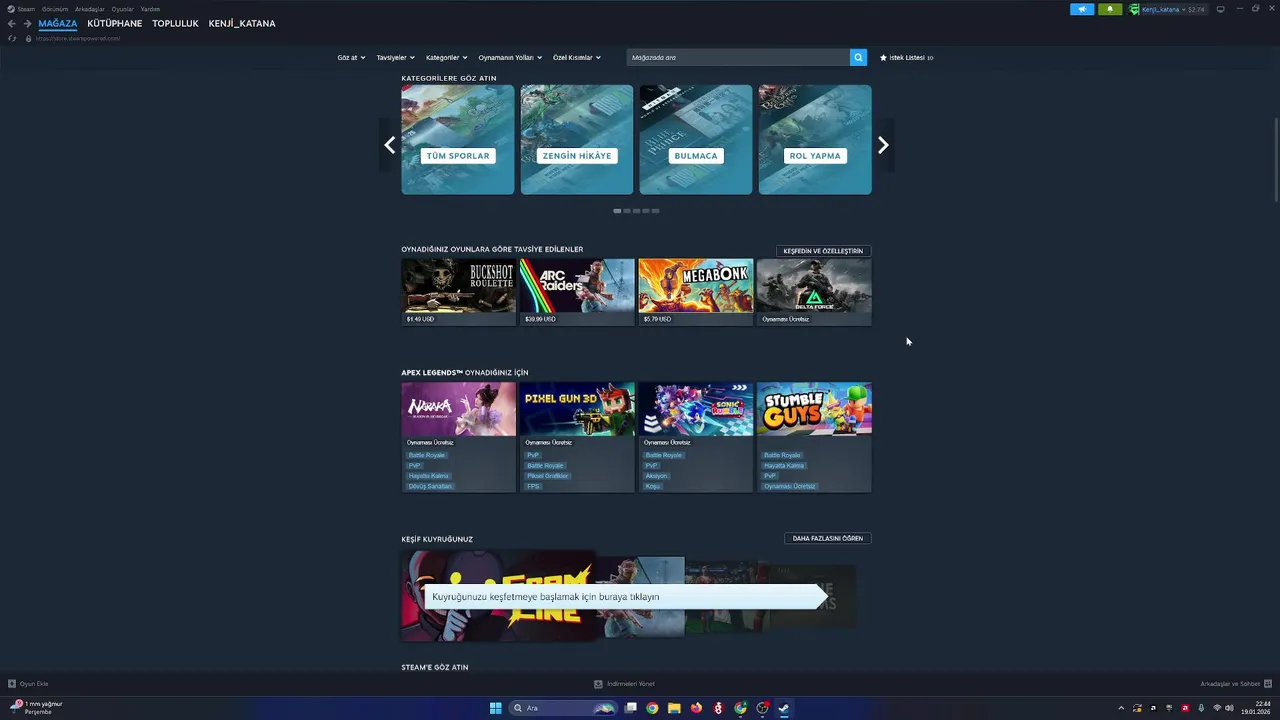Open the Windows Start menu
The width and height of the screenshot is (1280, 720).
495,708
